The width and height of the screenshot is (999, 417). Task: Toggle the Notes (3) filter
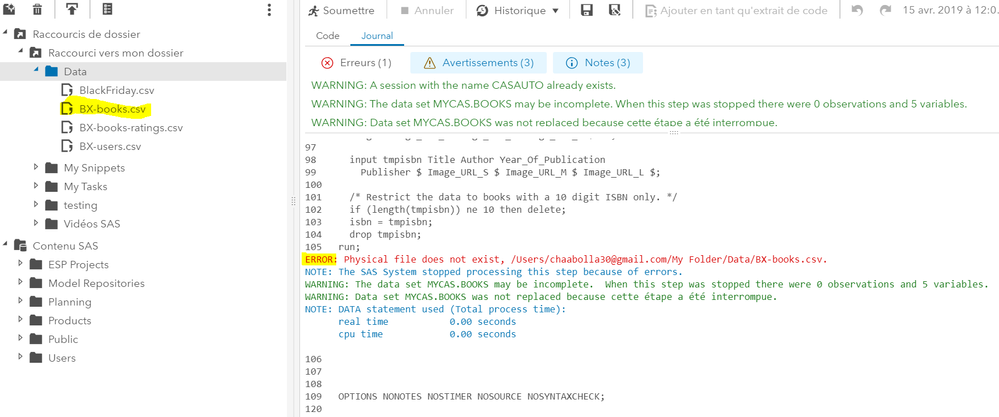(598, 62)
